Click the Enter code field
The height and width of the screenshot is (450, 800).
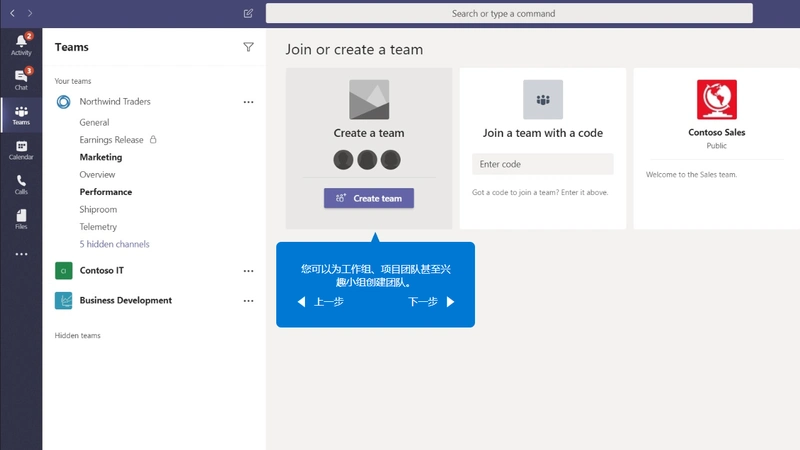click(543, 164)
